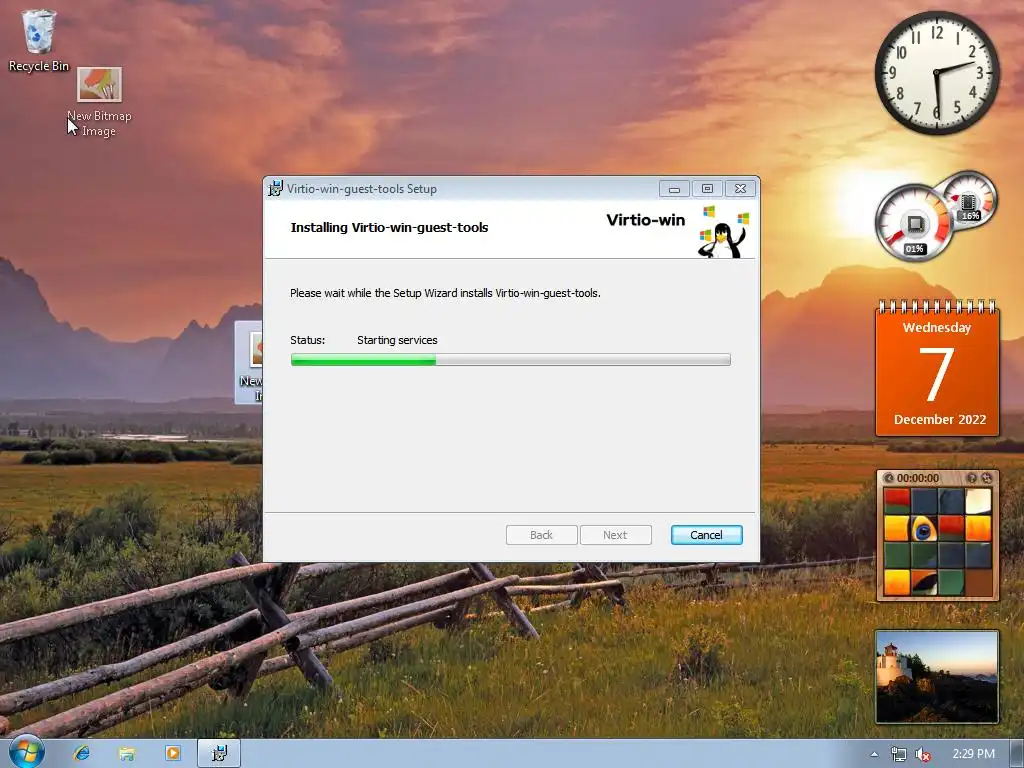Click the muted volume tray icon

923,754
